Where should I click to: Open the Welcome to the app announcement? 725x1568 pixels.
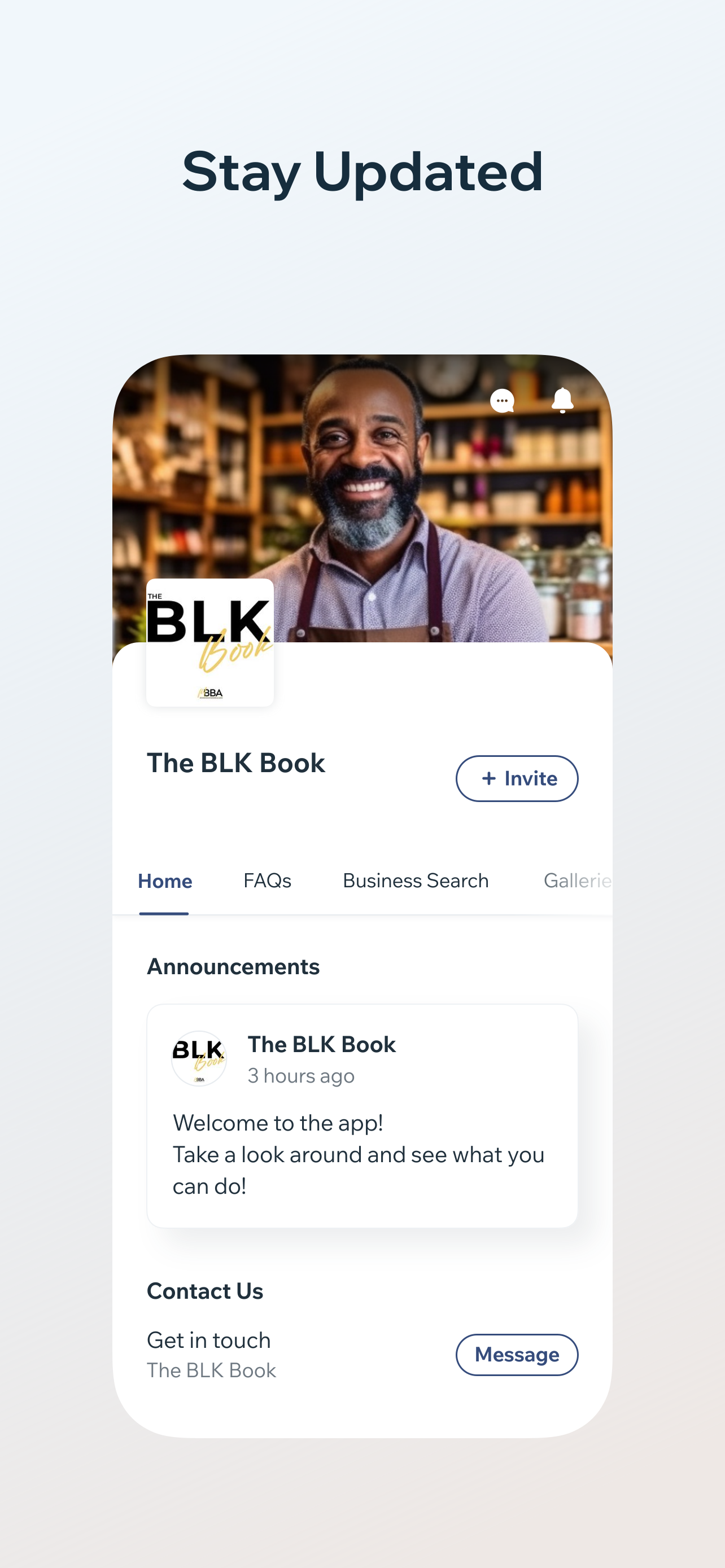[362, 1115]
